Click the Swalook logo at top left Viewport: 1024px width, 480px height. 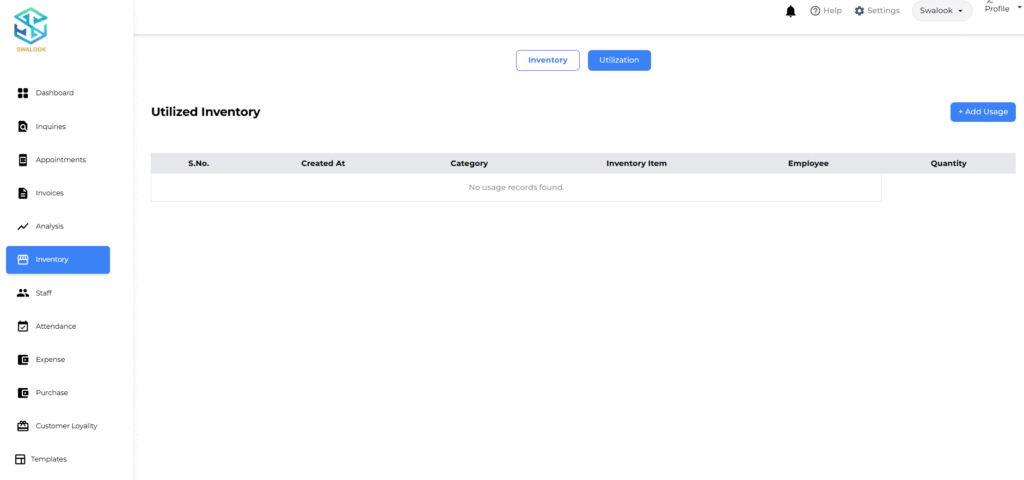coord(30,27)
